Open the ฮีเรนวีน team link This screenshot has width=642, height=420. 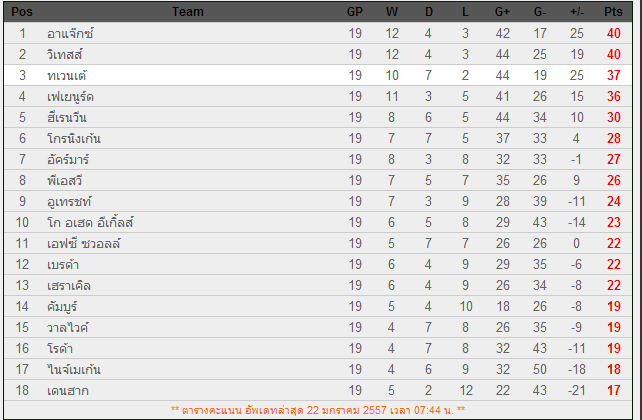point(70,117)
